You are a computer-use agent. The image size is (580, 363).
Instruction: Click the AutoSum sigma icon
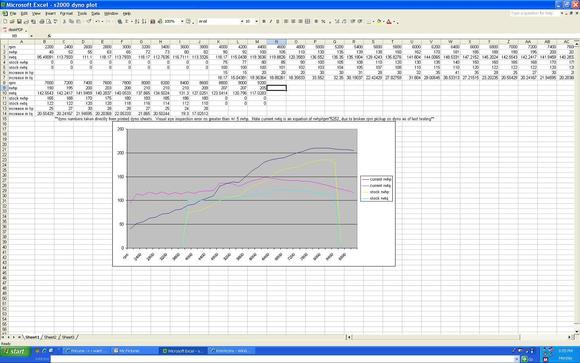click(x=126, y=21)
